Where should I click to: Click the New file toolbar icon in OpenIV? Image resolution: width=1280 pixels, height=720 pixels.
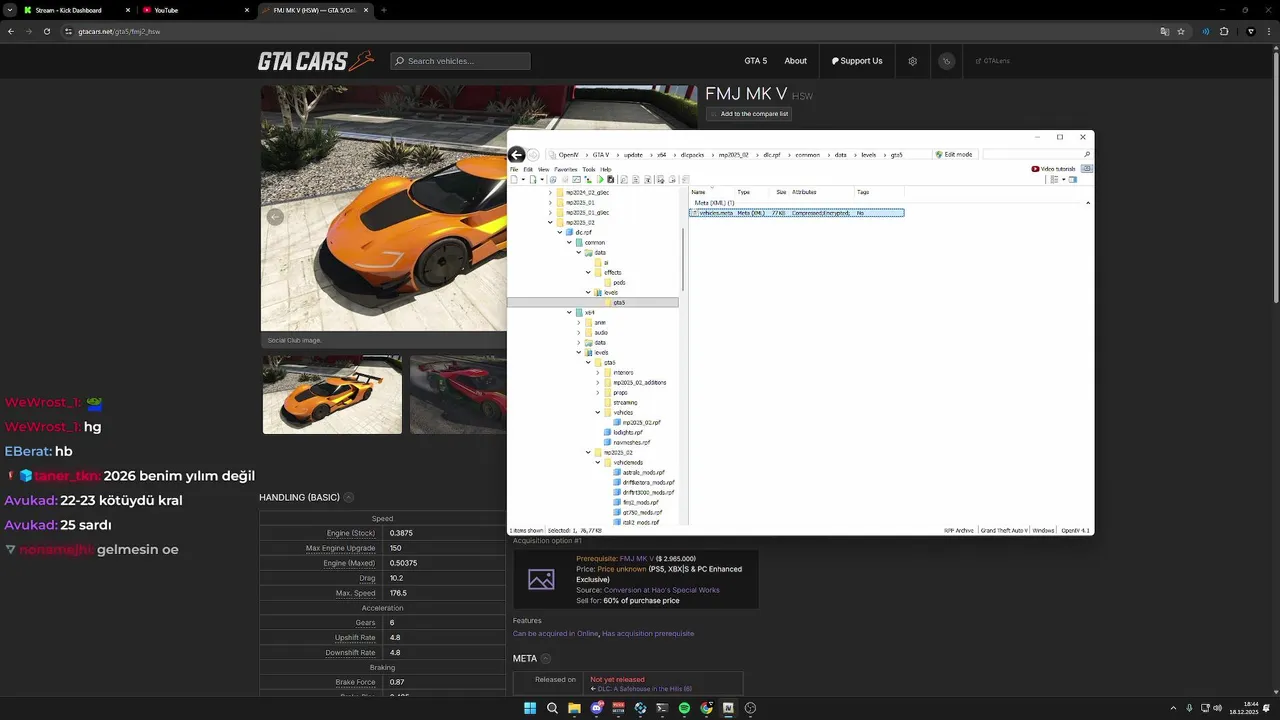pyautogui.click(x=514, y=180)
